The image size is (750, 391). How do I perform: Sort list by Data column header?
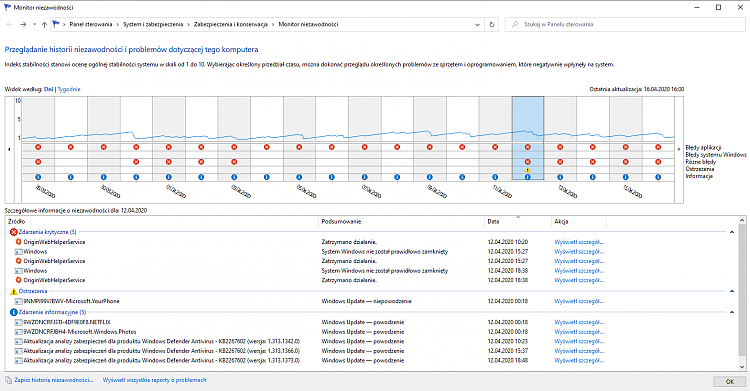point(518,222)
